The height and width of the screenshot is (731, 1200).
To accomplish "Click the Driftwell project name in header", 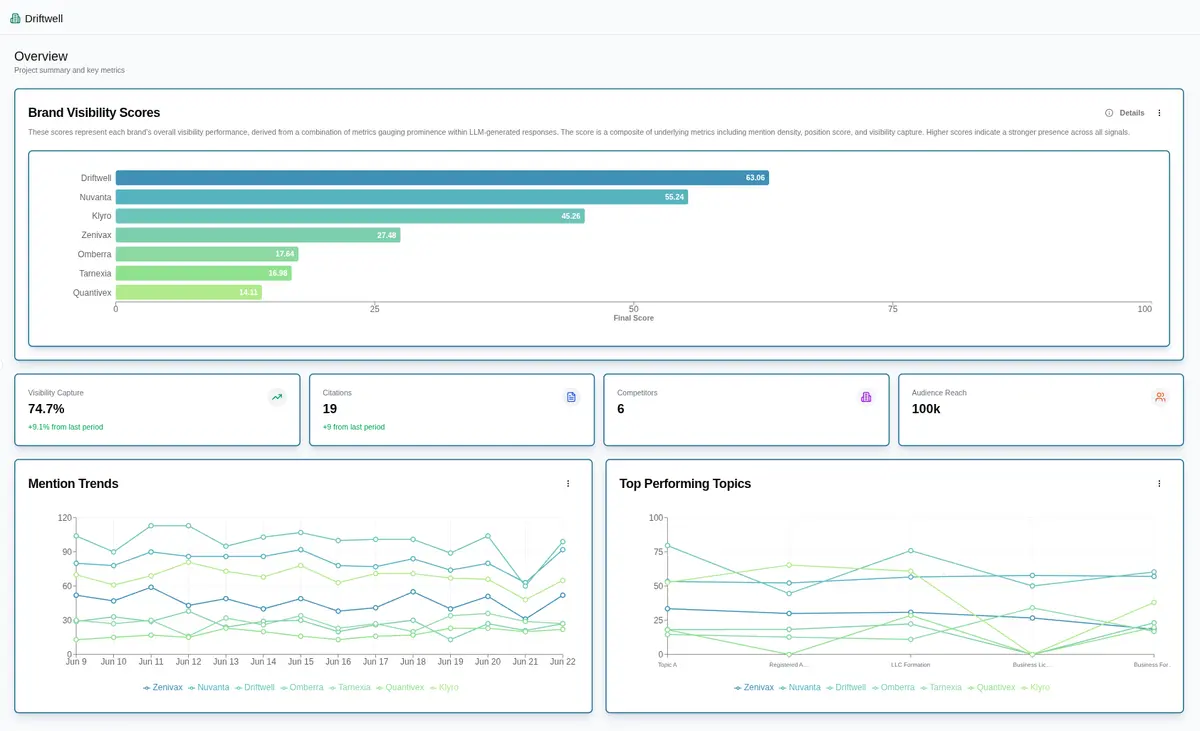I will (43, 18).
